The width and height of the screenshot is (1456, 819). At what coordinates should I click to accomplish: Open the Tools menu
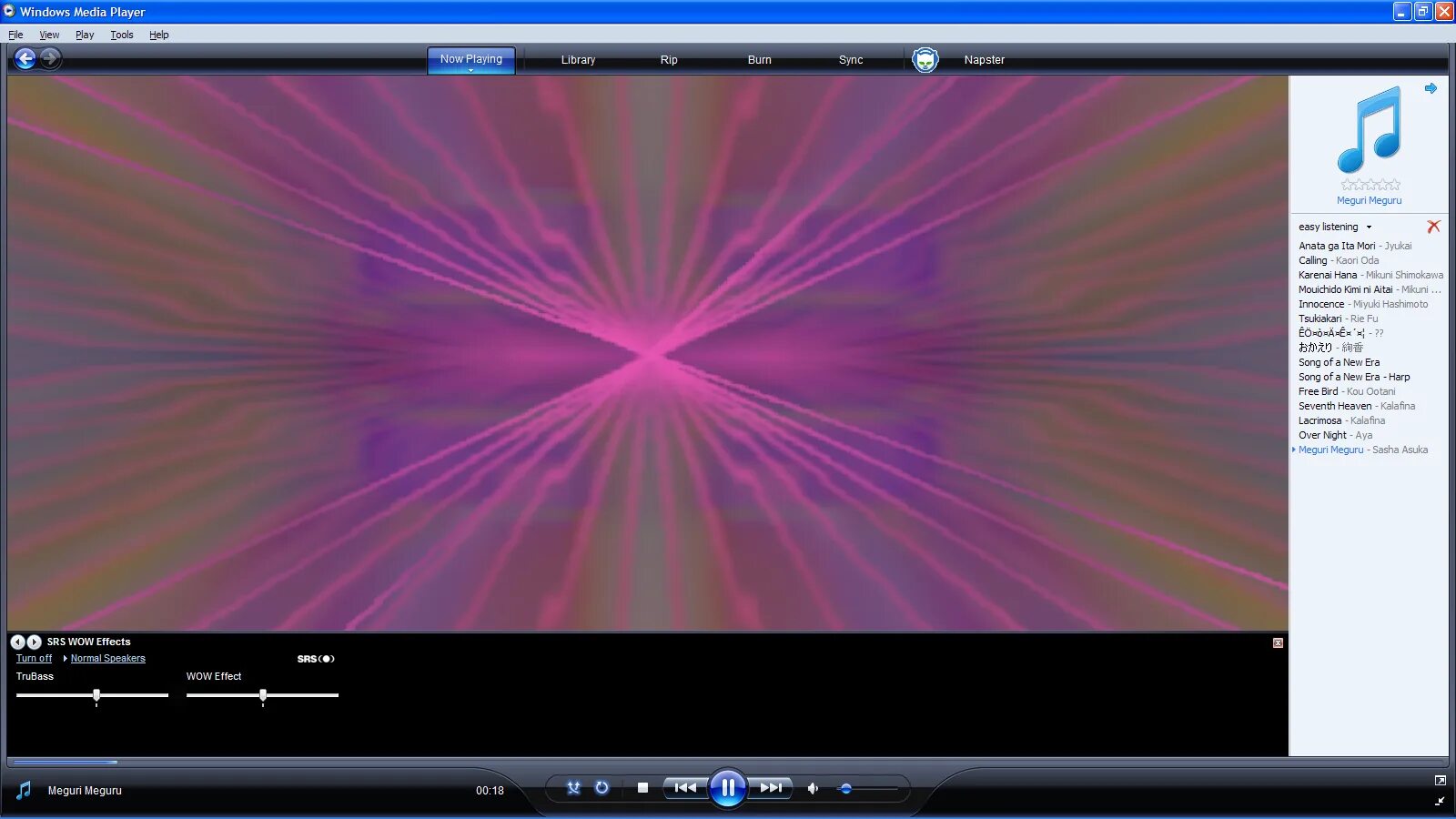click(x=122, y=35)
